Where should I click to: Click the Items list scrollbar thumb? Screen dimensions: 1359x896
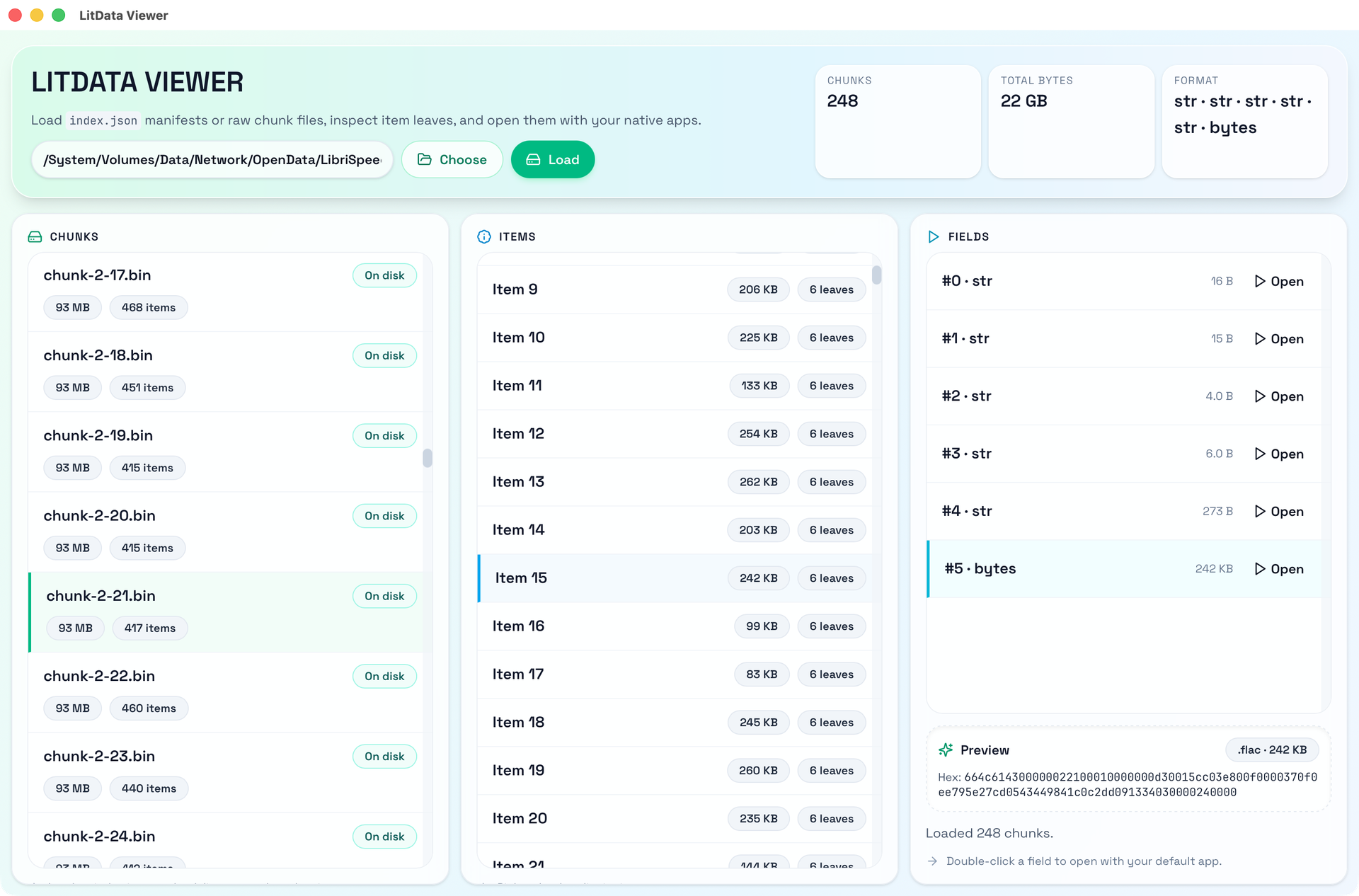point(876,275)
